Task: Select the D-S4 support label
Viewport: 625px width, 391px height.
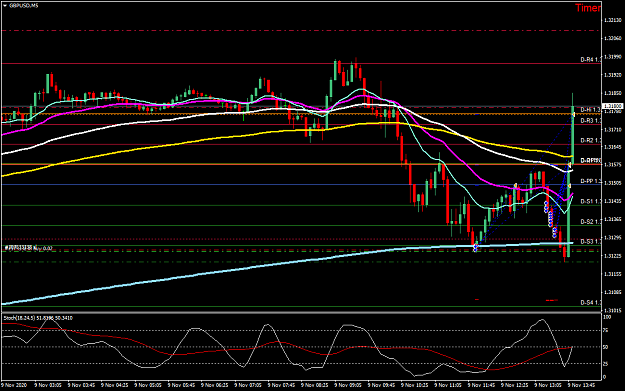Action: 590,303
